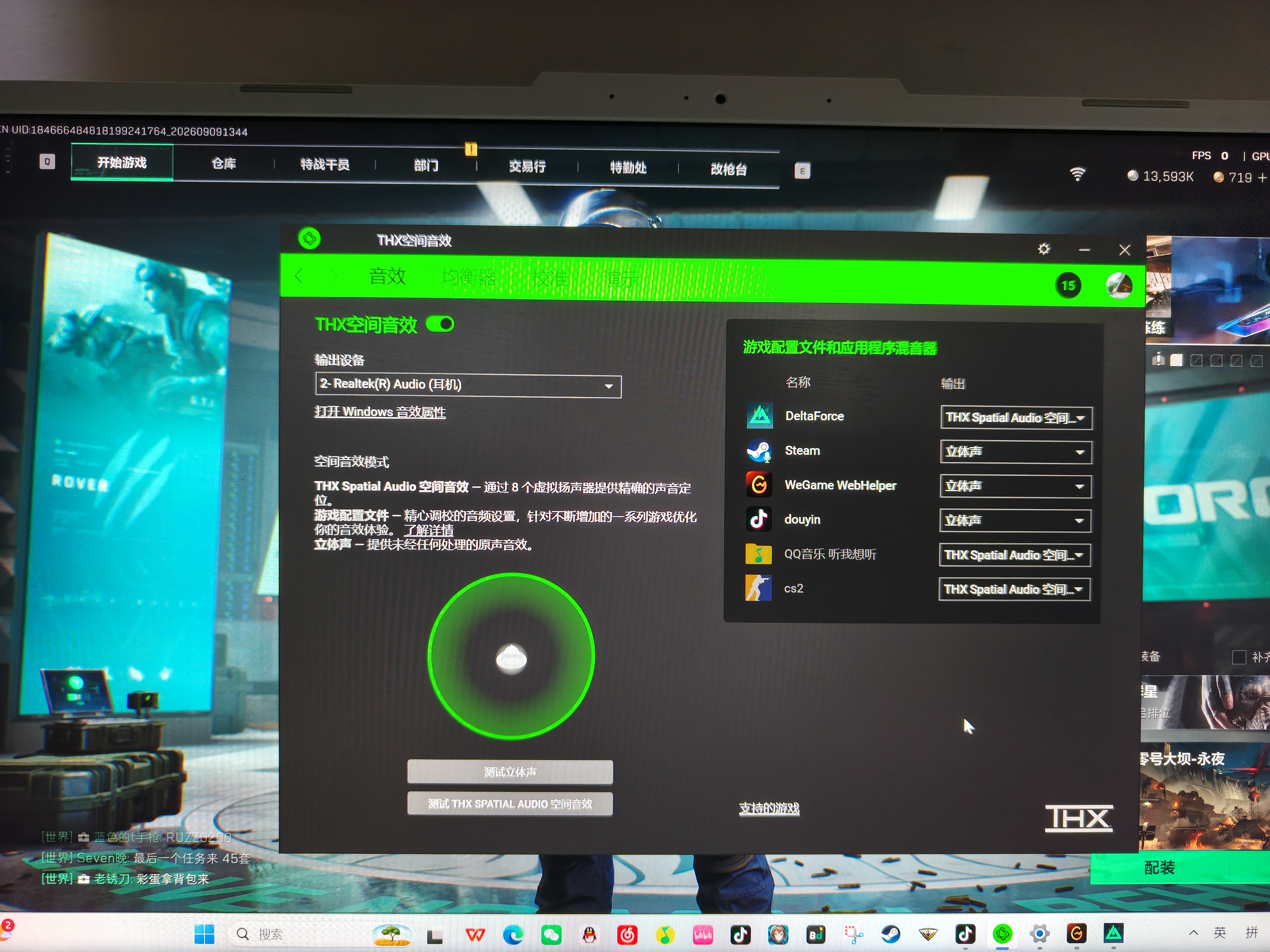Tick the 补齐 checkbox in the game
1270x952 pixels.
[1239, 657]
